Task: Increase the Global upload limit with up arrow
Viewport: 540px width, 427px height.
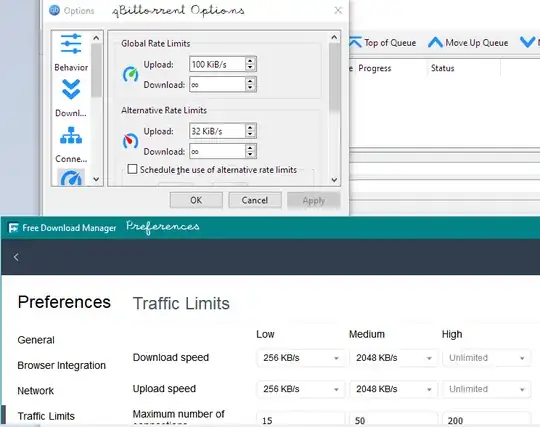Action: (250, 61)
